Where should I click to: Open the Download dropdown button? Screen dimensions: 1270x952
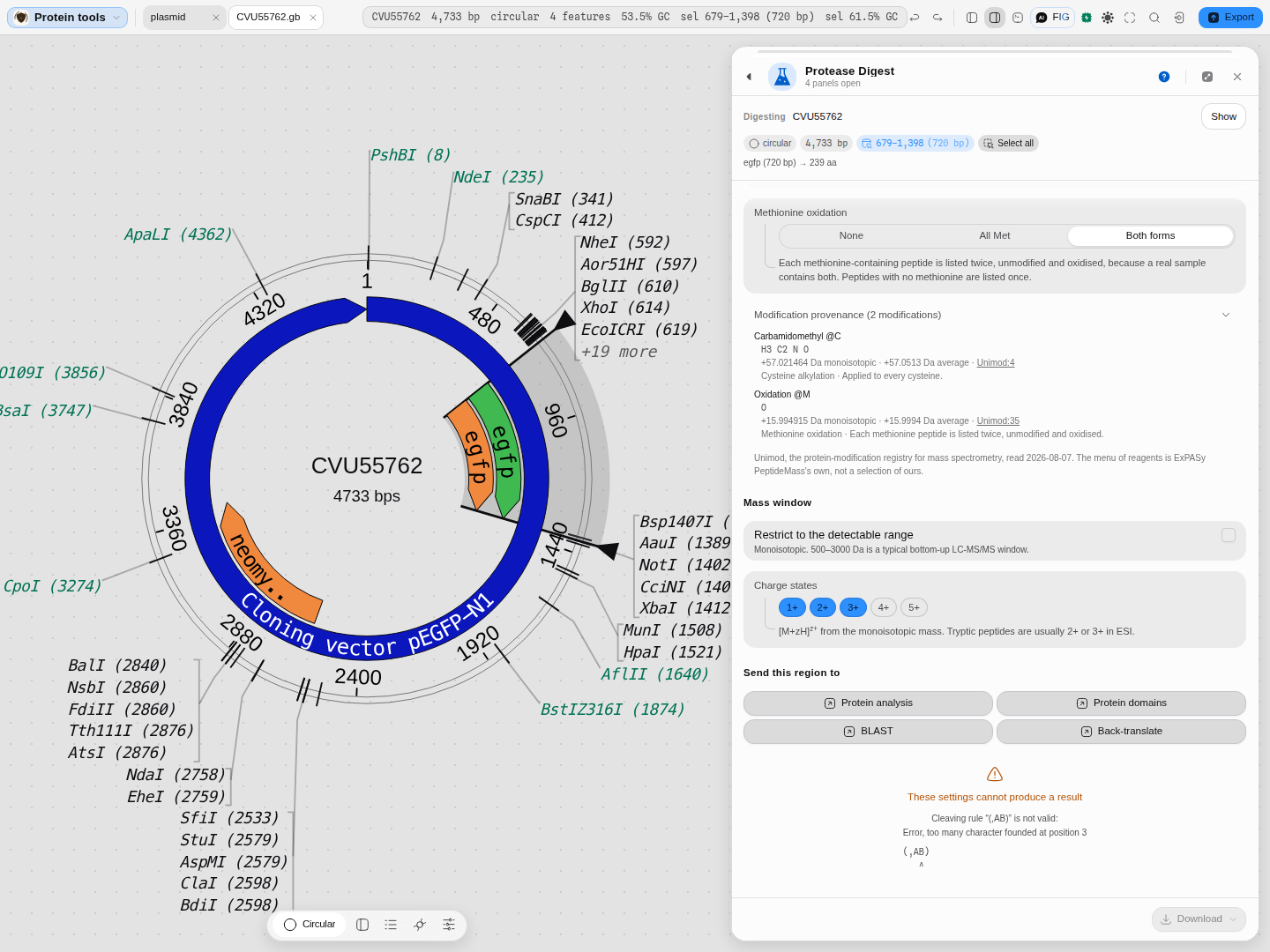coord(1199,919)
